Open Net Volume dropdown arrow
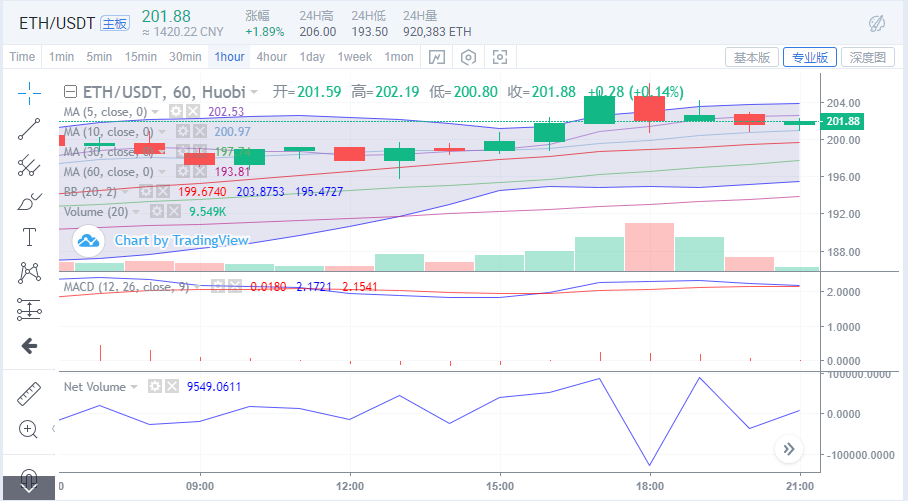The width and height of the screenshot is (908, 501). pos(134,386)
